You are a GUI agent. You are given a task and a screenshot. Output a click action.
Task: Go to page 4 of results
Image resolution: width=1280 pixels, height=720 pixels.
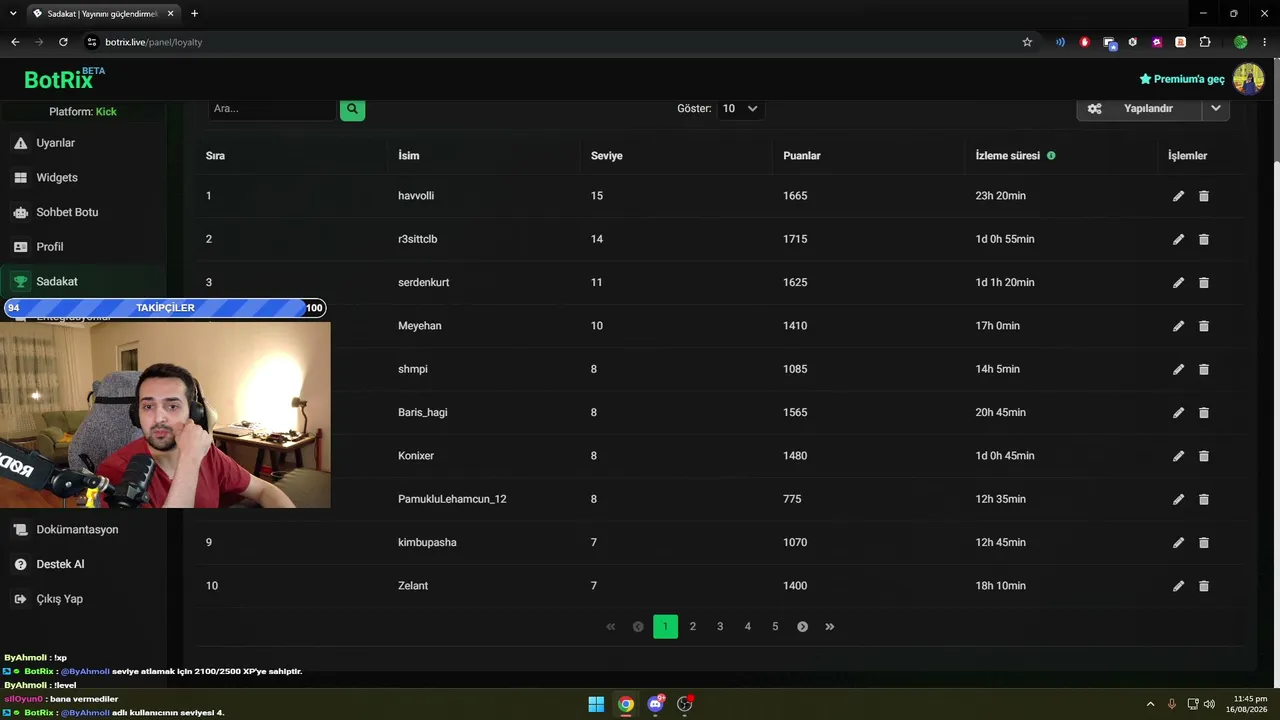(748, 627)
